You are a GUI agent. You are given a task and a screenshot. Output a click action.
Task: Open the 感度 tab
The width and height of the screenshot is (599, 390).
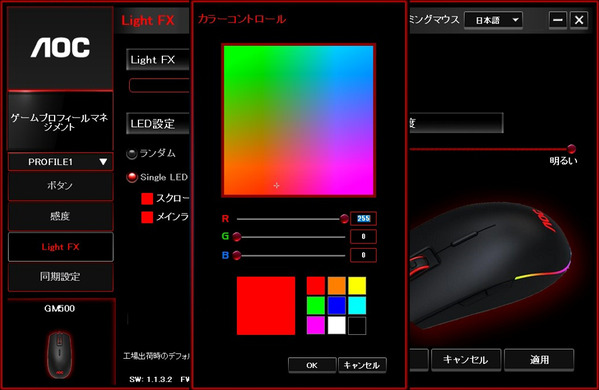pos(60,216)
